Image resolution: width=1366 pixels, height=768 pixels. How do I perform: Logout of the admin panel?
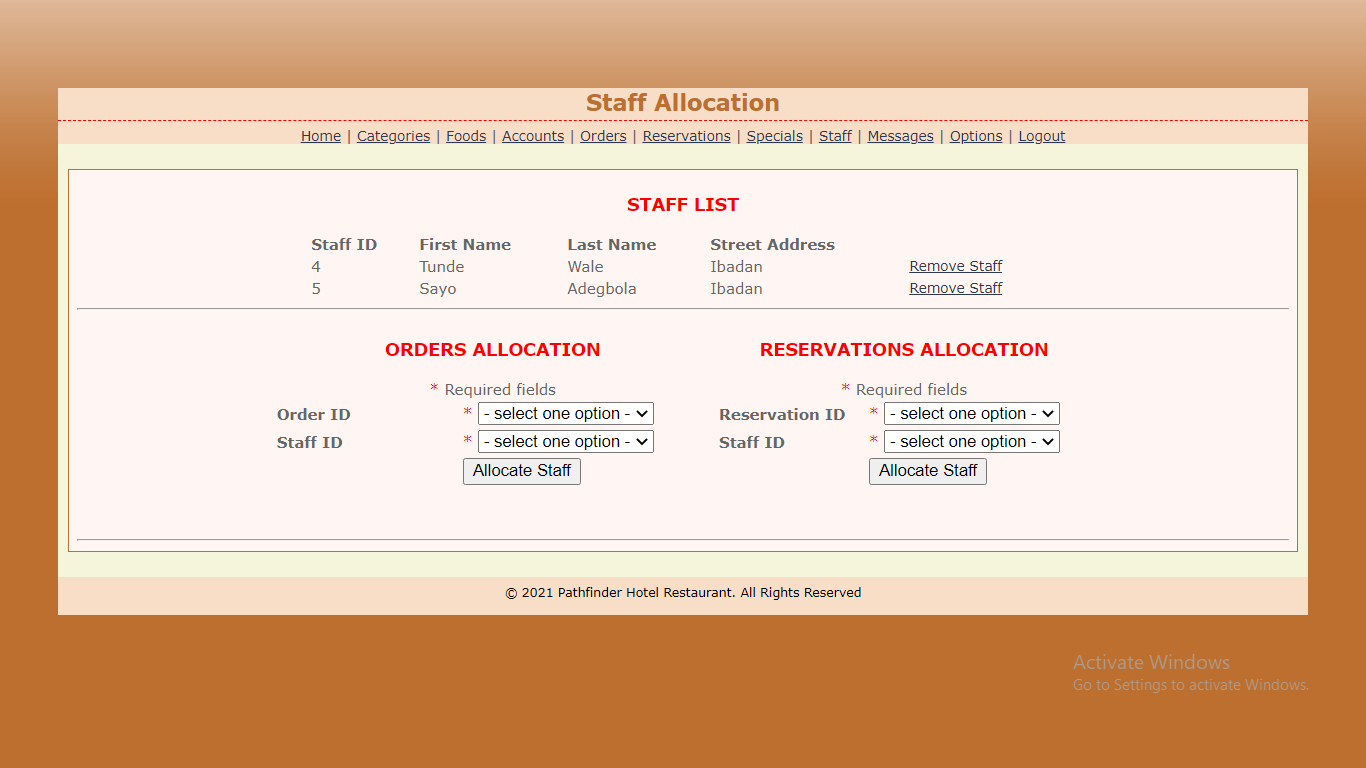tap(1041, 136)
